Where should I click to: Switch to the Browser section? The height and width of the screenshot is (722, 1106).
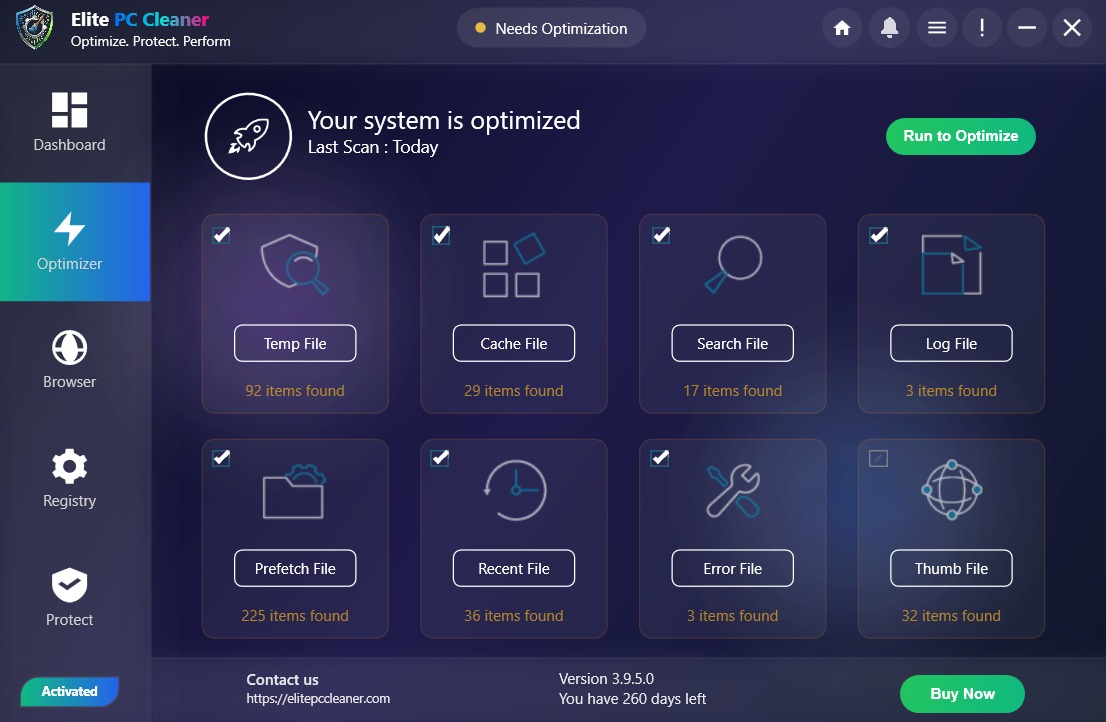pos(69,360)
